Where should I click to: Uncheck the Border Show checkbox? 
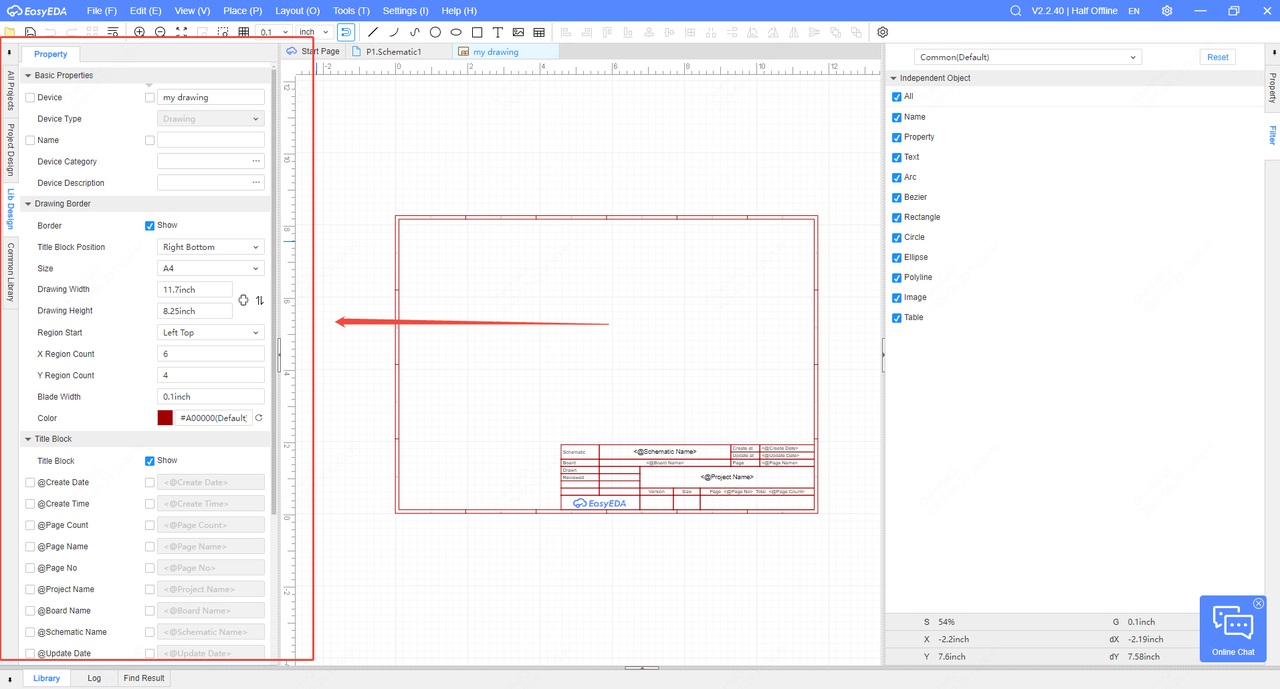pos(150,226)
